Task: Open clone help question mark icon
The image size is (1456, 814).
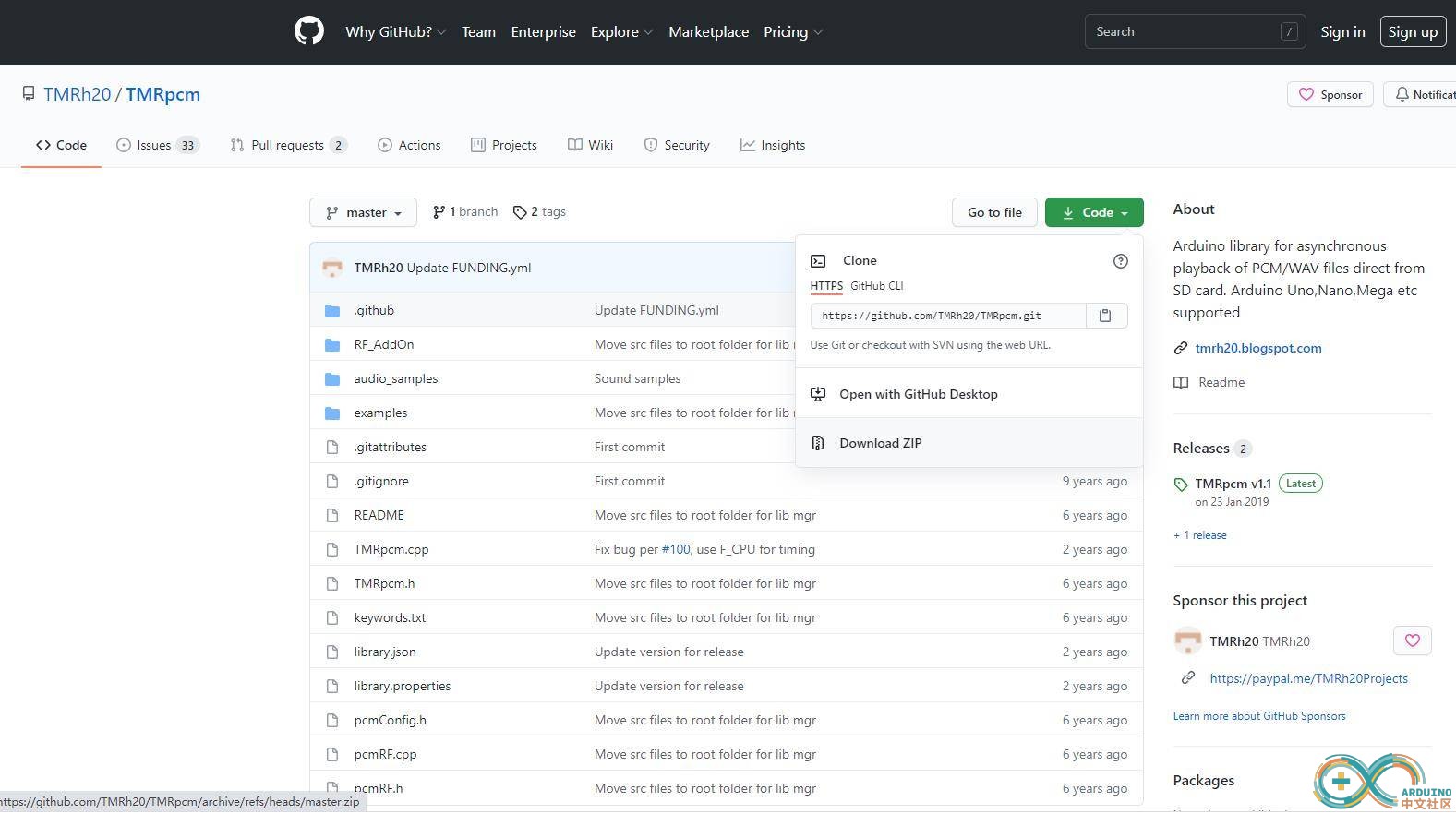Action: [x=1121, y=261]
